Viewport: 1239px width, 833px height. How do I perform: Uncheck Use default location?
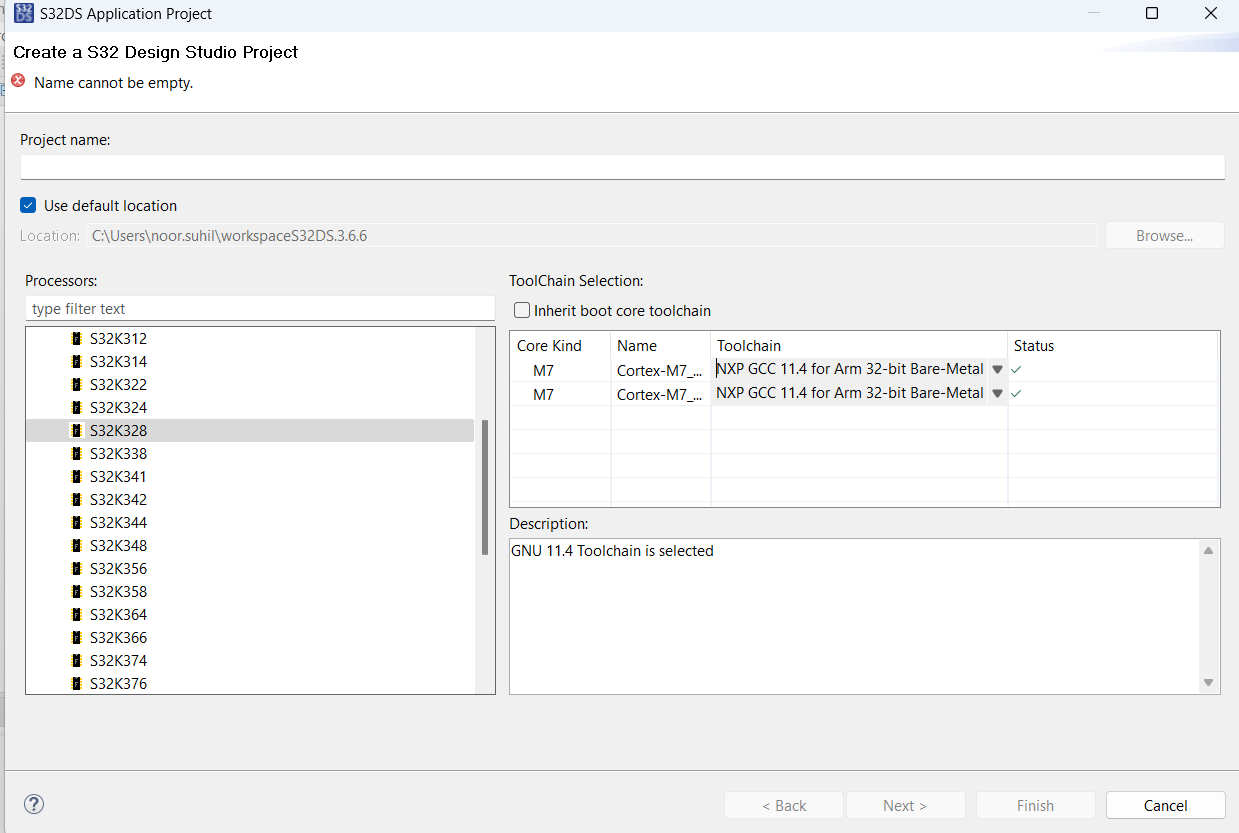point(28,205)
